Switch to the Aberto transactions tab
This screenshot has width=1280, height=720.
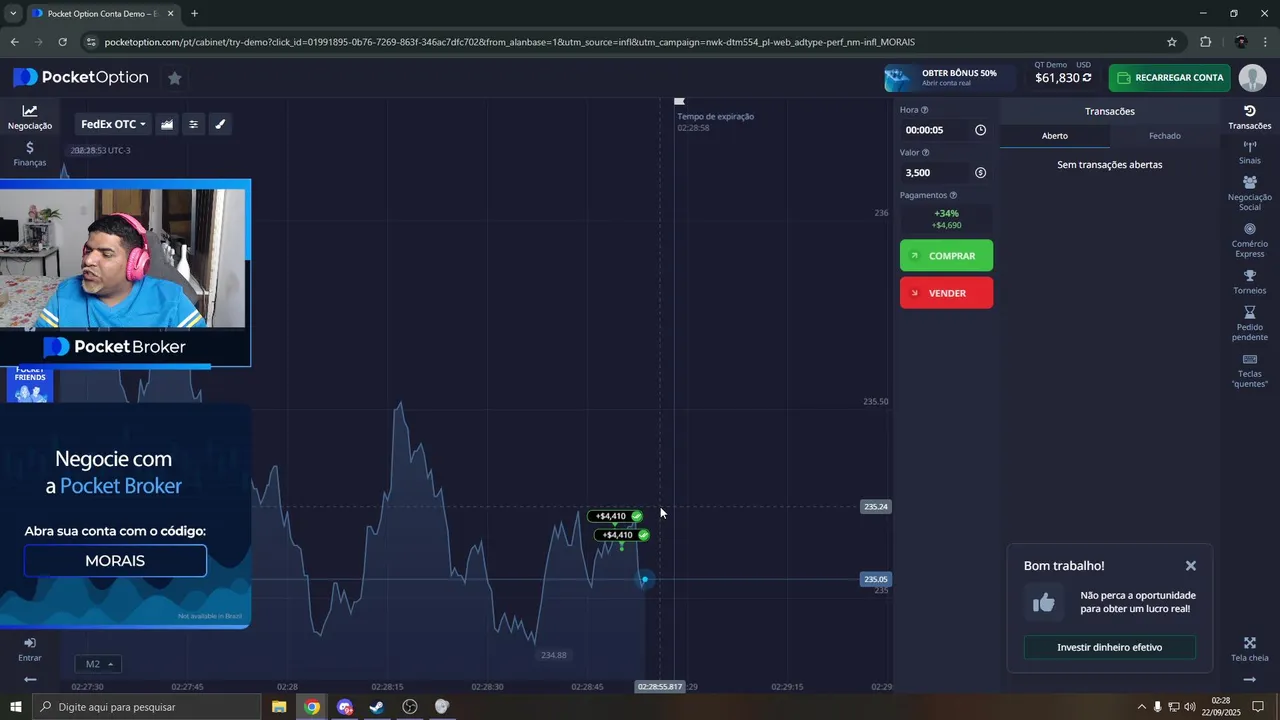coord(1054,136)
